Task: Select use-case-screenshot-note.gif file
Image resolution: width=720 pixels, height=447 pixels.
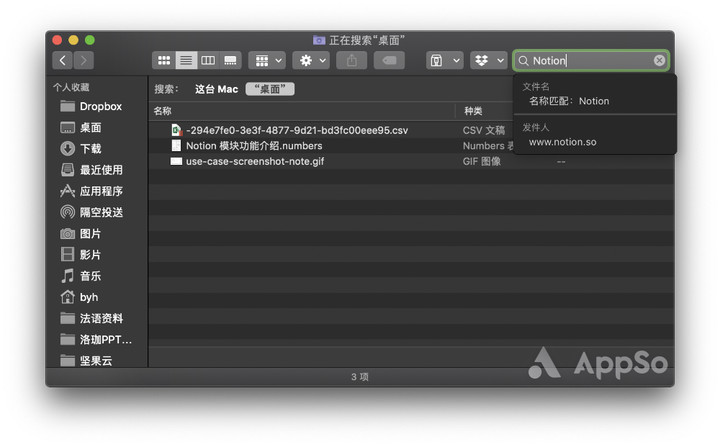Action: click(x=255, y=161)
